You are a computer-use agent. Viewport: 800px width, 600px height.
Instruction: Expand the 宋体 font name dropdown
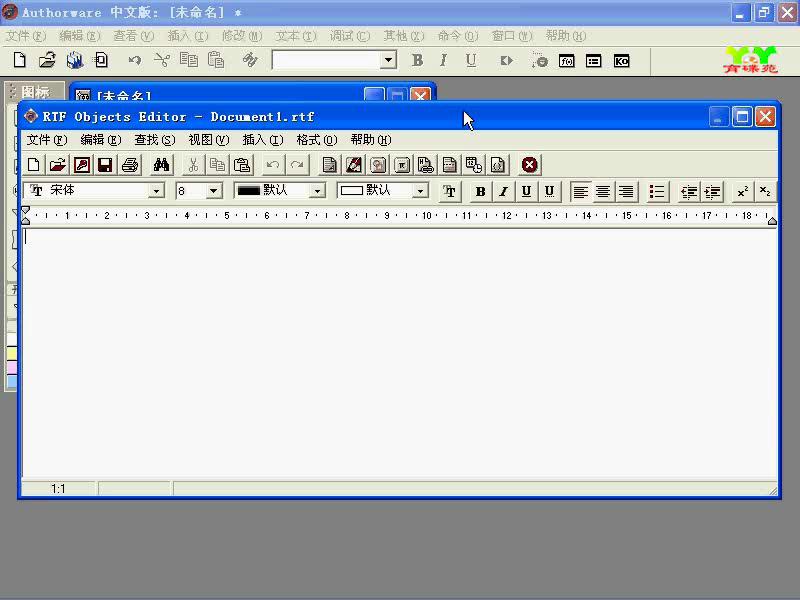click(x=157, y=191)
